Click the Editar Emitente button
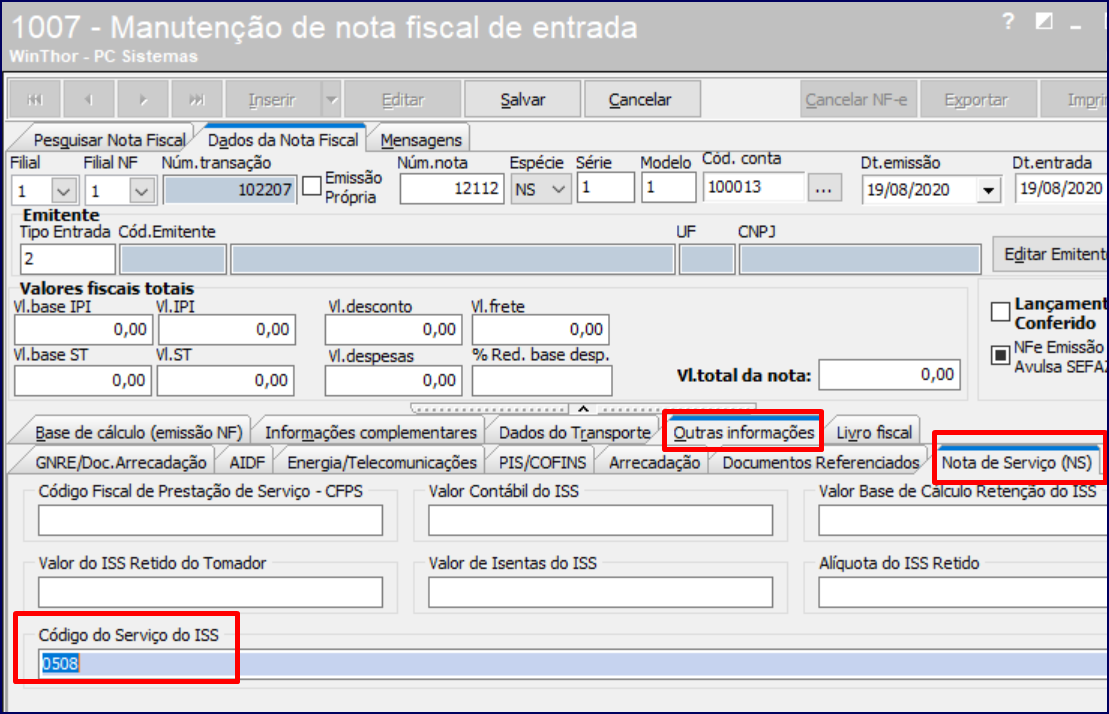The height and width of the screenshot is (714, 1109). 1051,254
